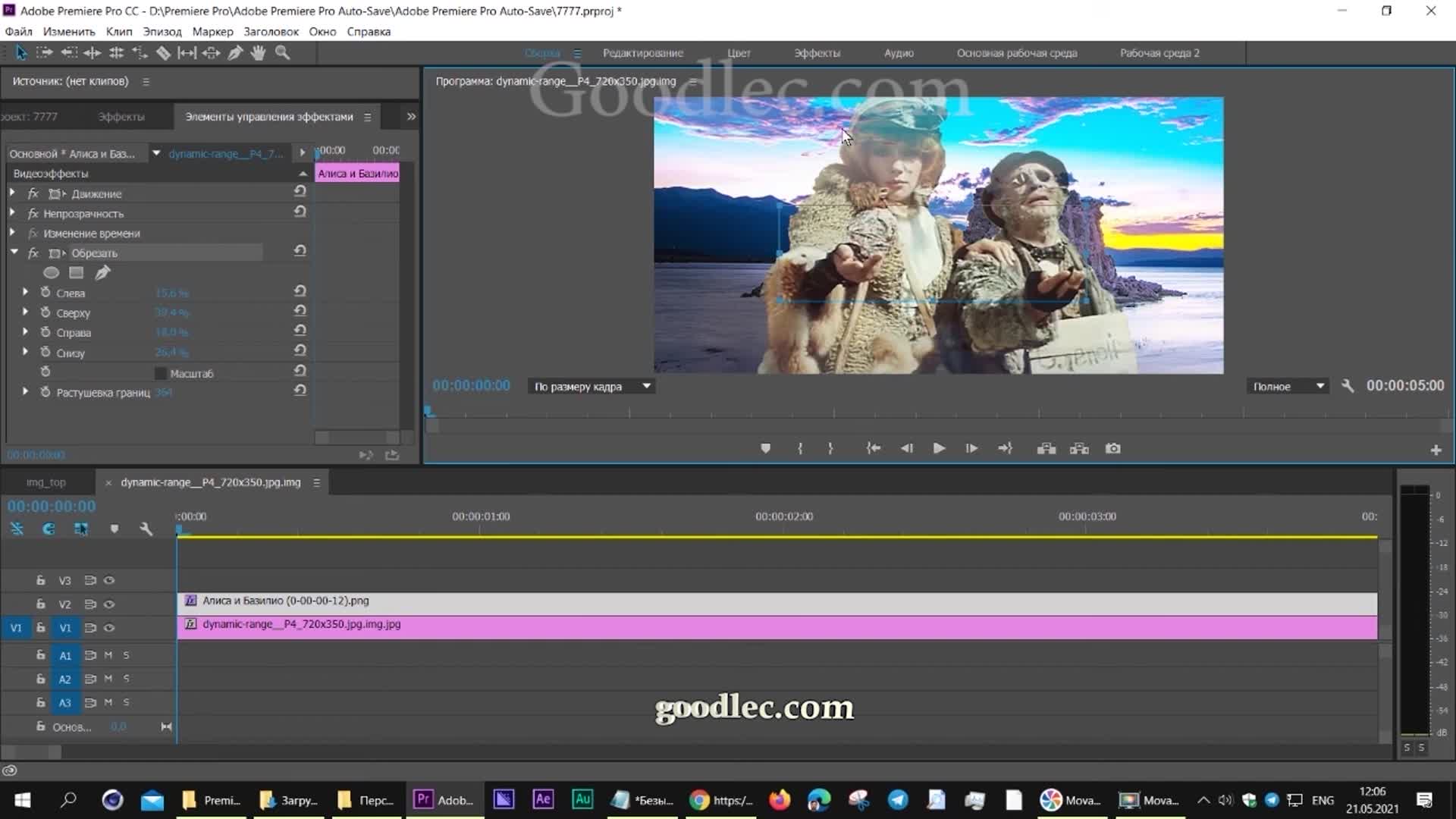Switch to Редактирование workspace
This screenshot has width=1456, height=819.
pos(643,53)
